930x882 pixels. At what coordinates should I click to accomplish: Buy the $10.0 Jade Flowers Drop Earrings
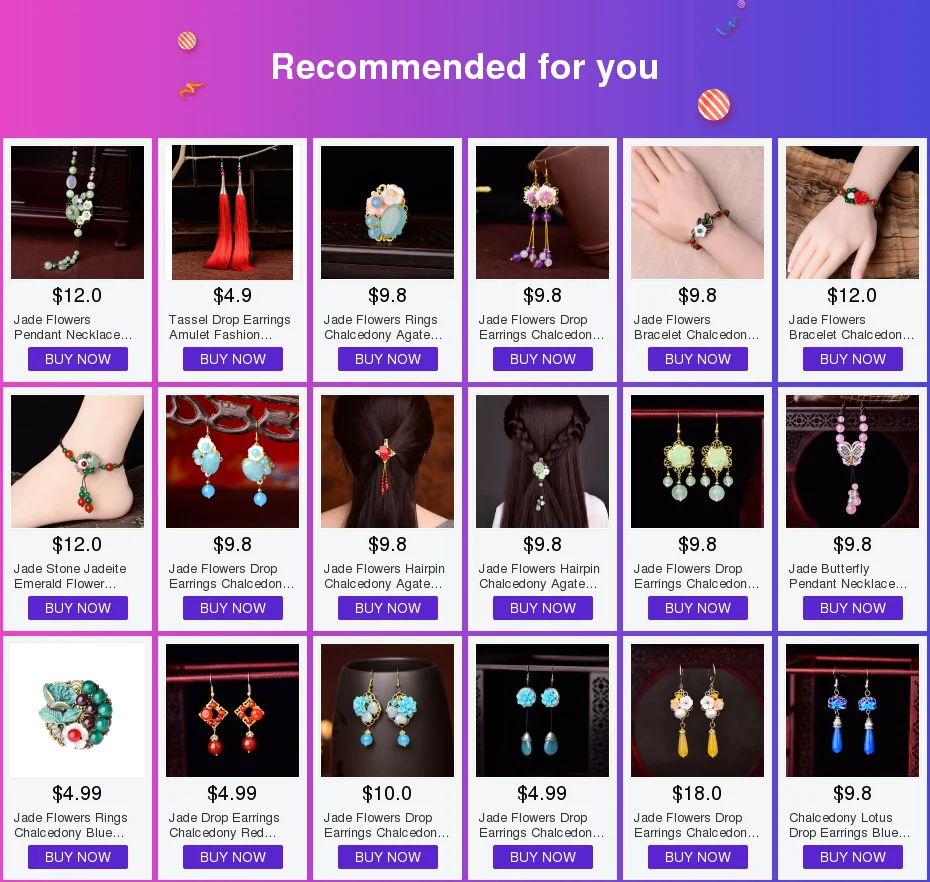pos(387,857)
